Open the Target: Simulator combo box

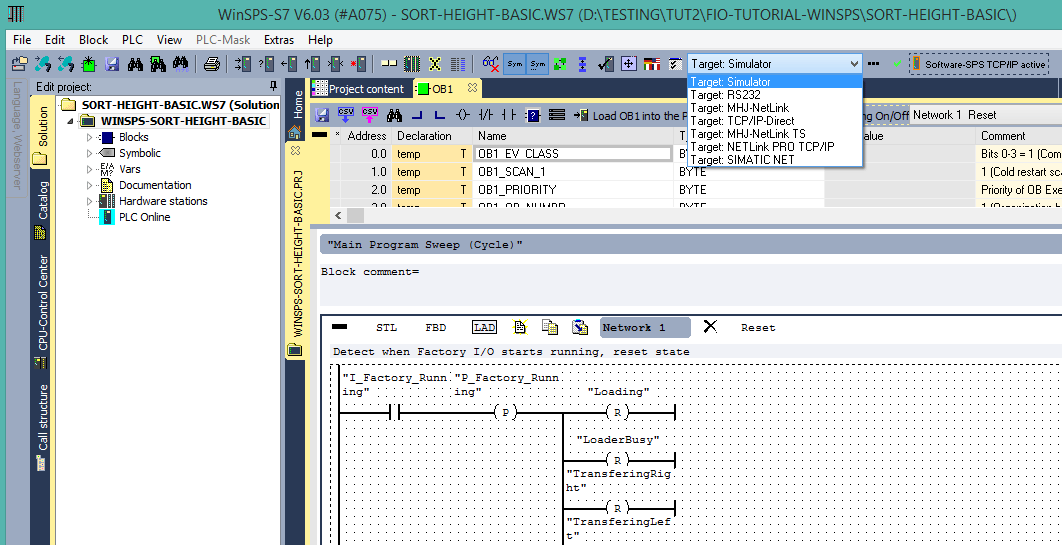pyautogui.click(x=775, y=64)
